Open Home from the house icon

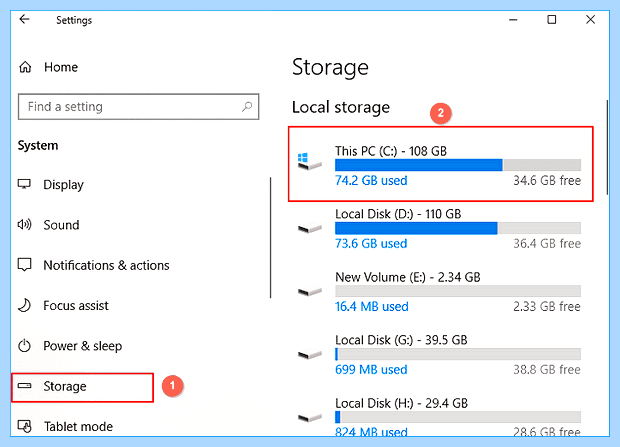(x=25, y=67)
